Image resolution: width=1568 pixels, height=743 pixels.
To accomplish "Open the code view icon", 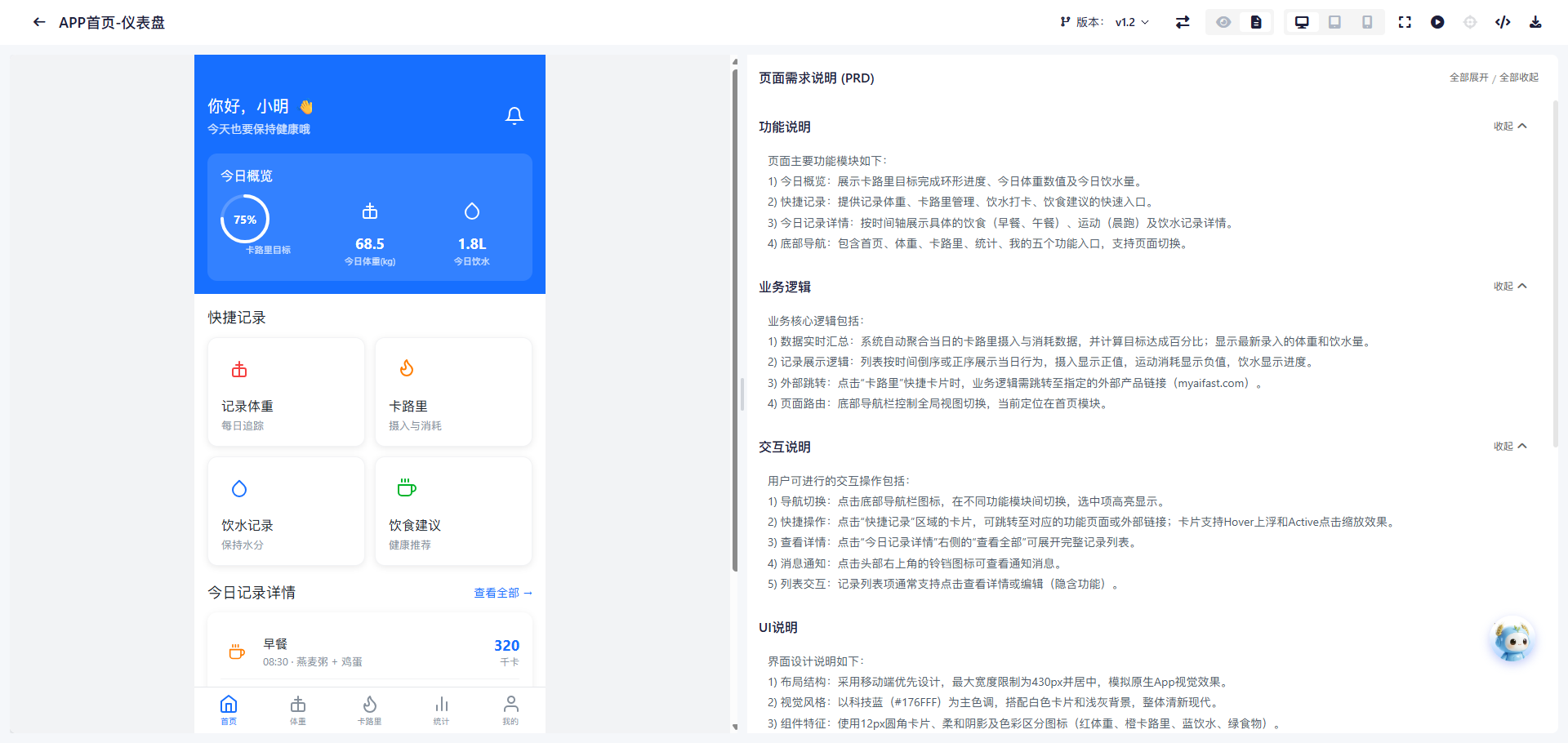I will point(1503,22).
